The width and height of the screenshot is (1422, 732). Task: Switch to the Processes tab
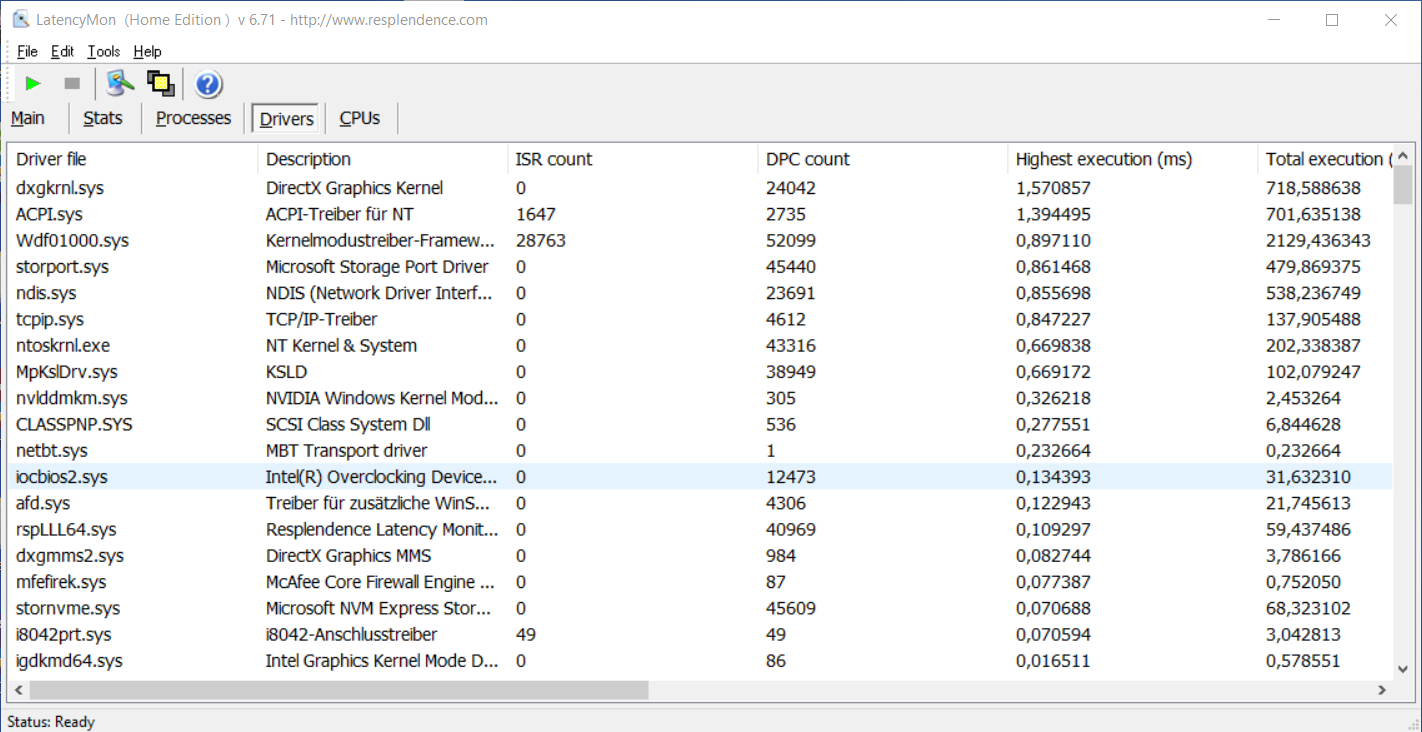[x=193, y=118]
